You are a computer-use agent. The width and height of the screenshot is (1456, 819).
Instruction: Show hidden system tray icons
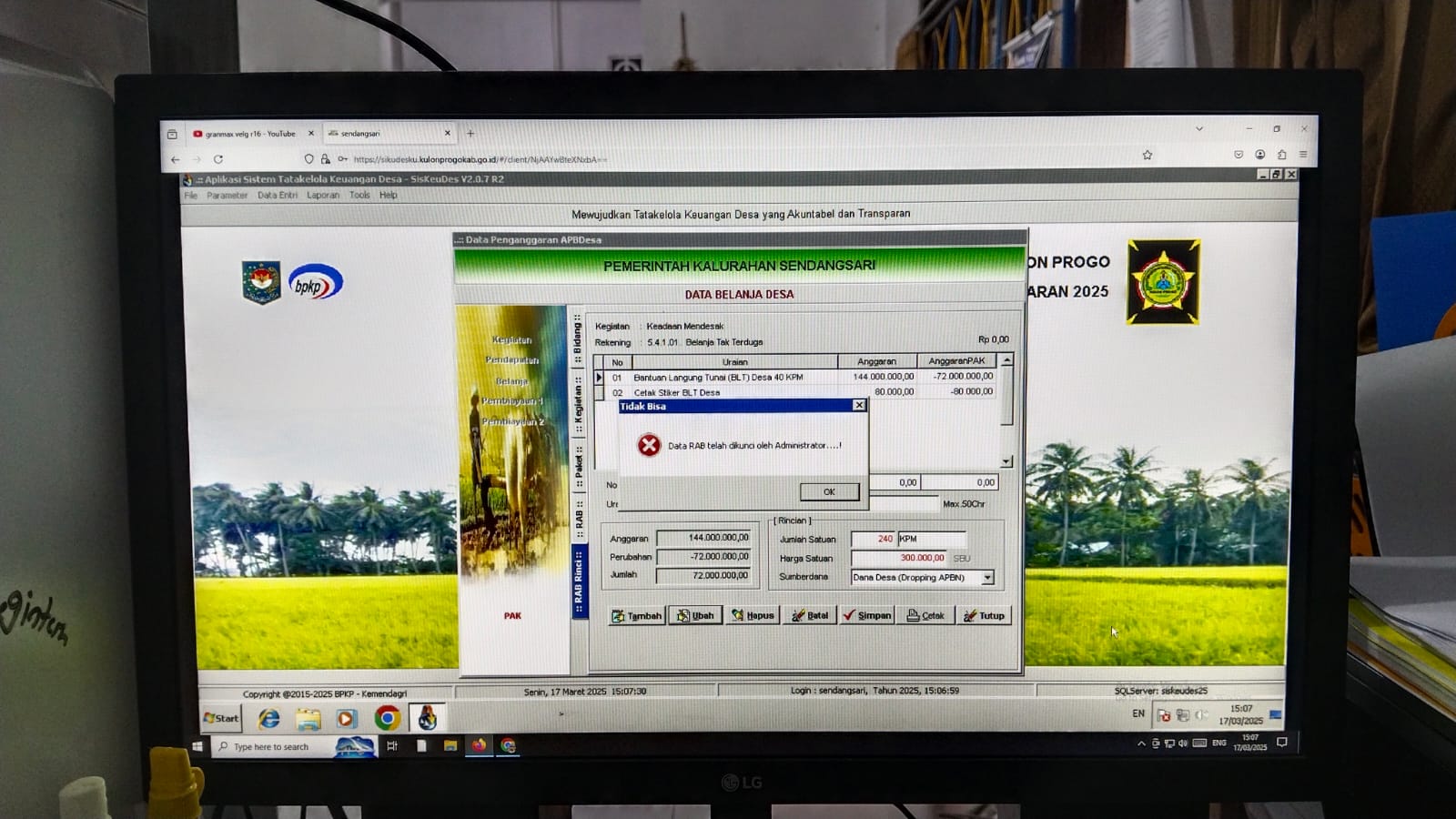coord(1141,743)
